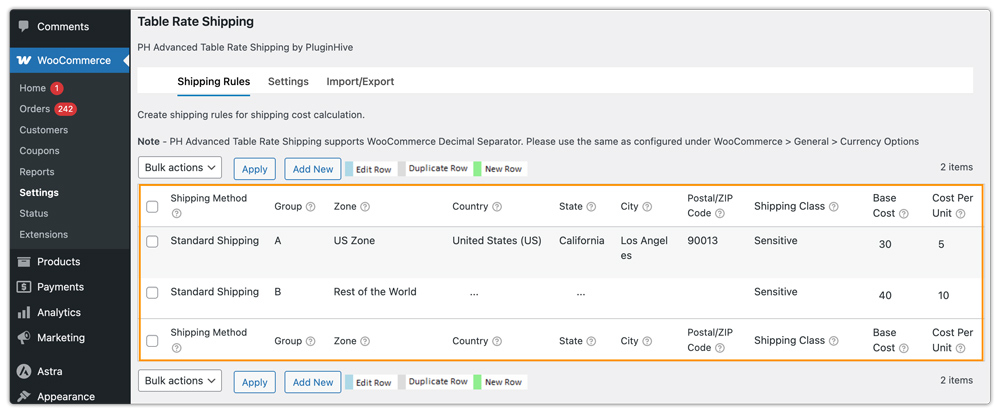Click help icon under Shipping Method header

click(x=177, y=214)
